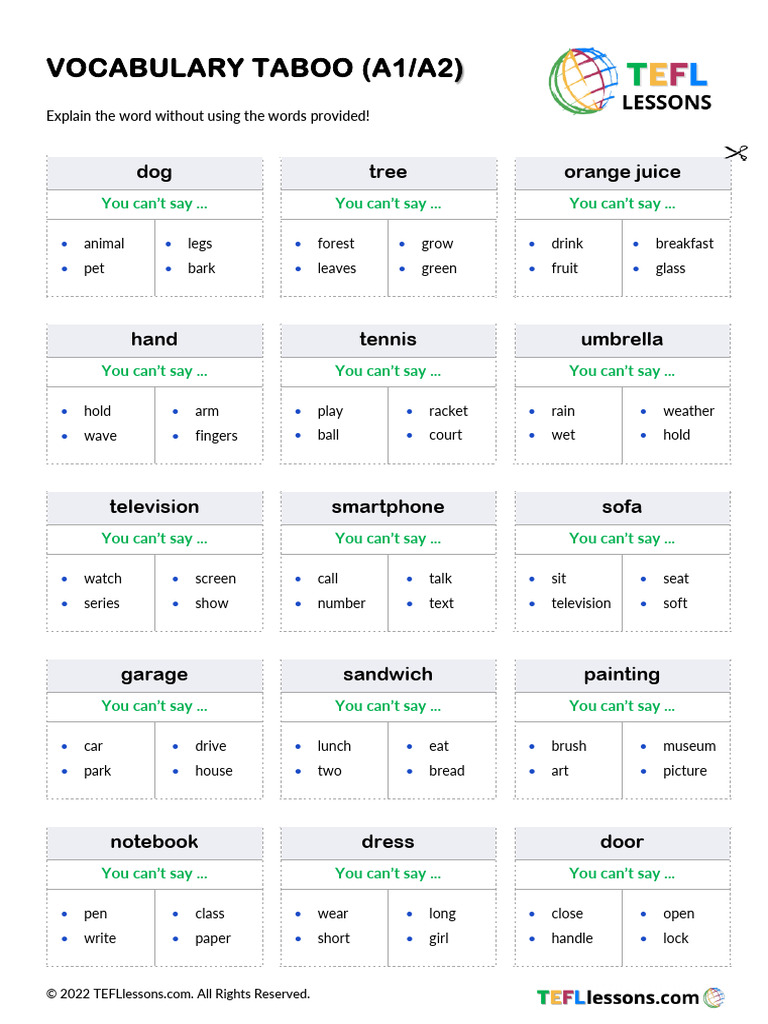Click the copyright notice text

pyautogui.click(x=178, y=994)
